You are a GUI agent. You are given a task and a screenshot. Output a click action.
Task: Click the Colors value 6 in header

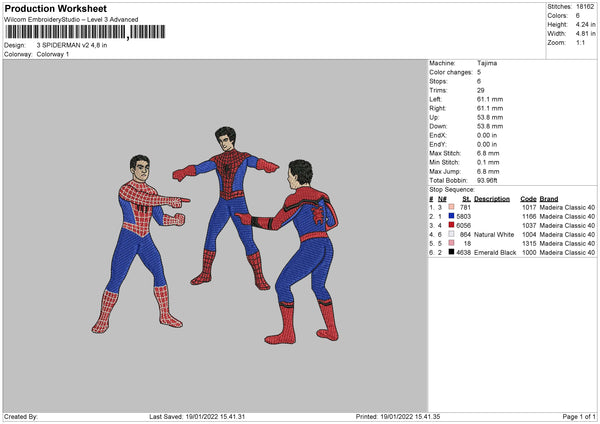578,16
